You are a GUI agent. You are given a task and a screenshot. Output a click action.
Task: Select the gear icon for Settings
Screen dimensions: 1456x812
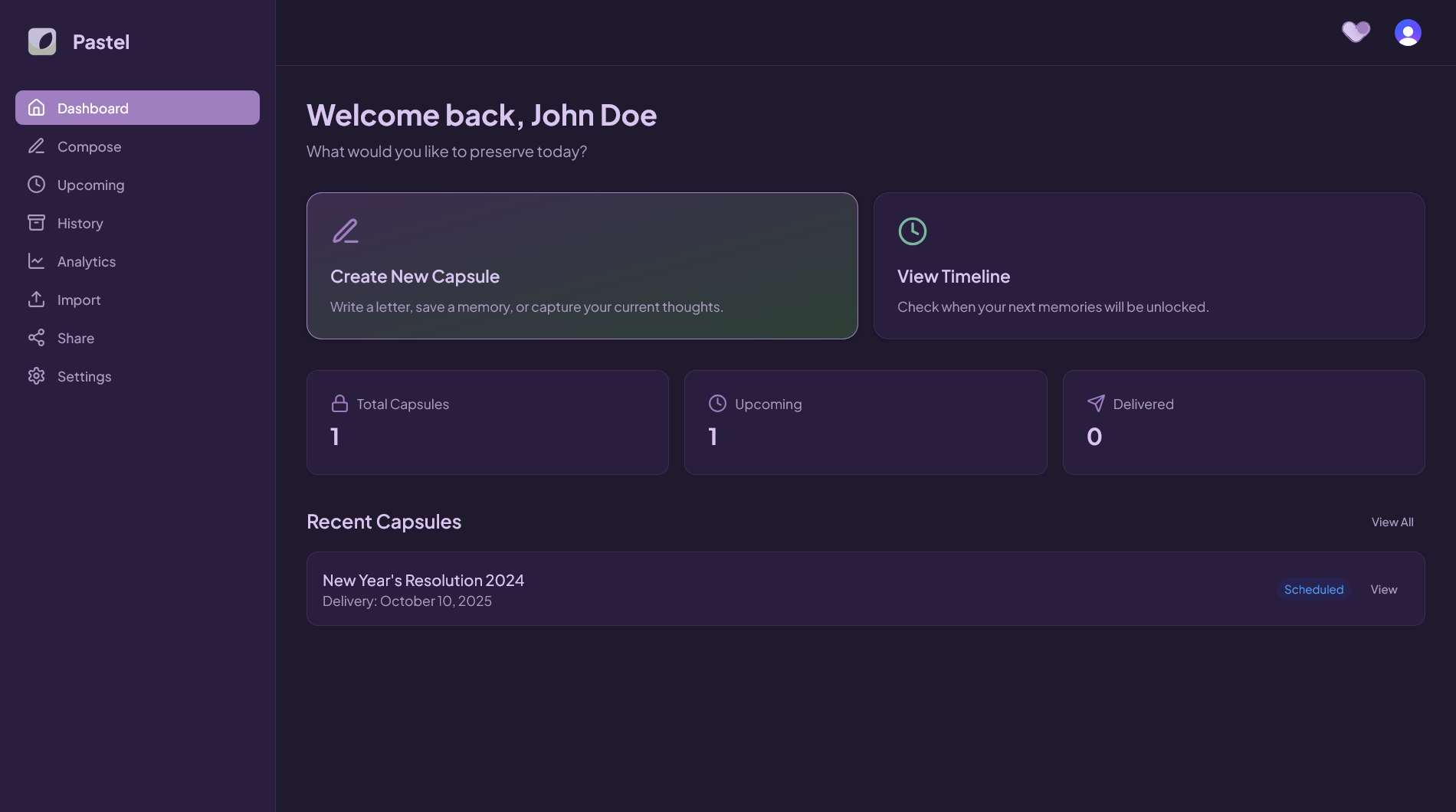pos(36,376)
